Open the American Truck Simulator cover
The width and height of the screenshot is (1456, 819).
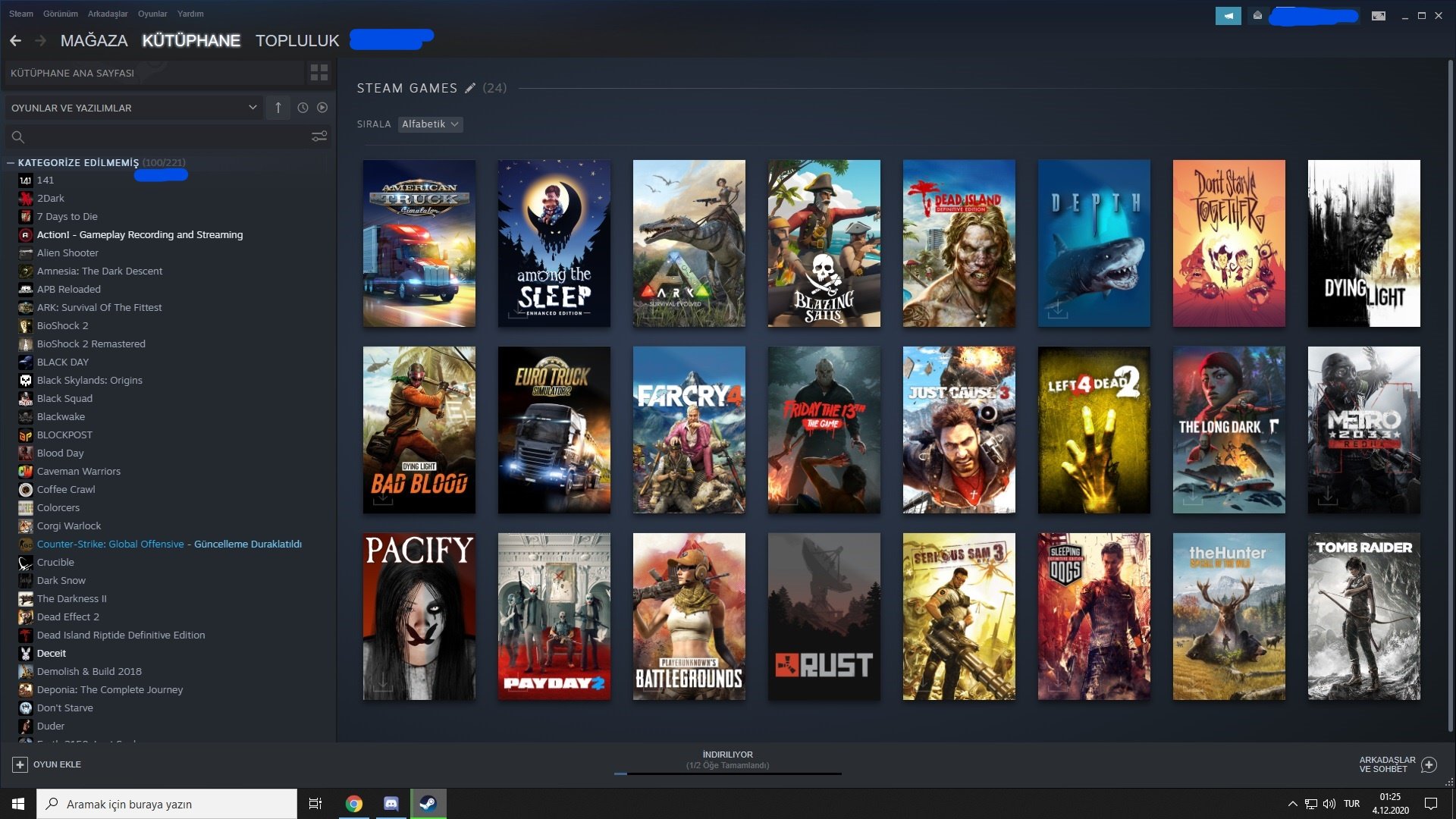419,243
